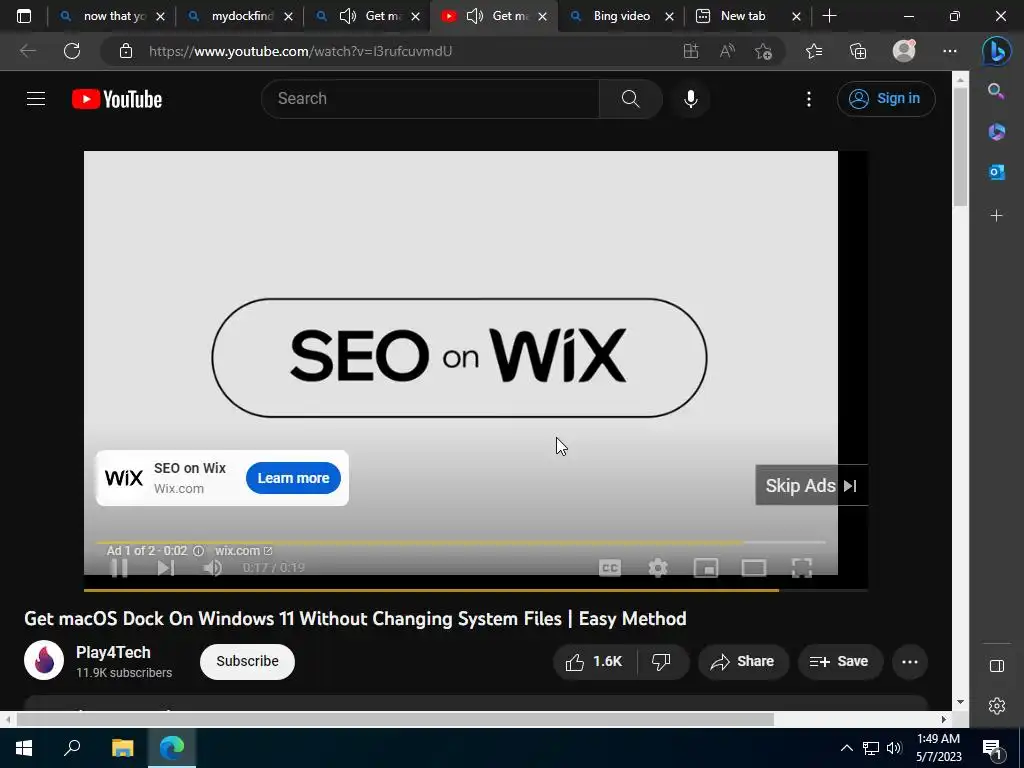Refresh the page
This screenshot has height=768, width=1024.
(x=72, y=51)
